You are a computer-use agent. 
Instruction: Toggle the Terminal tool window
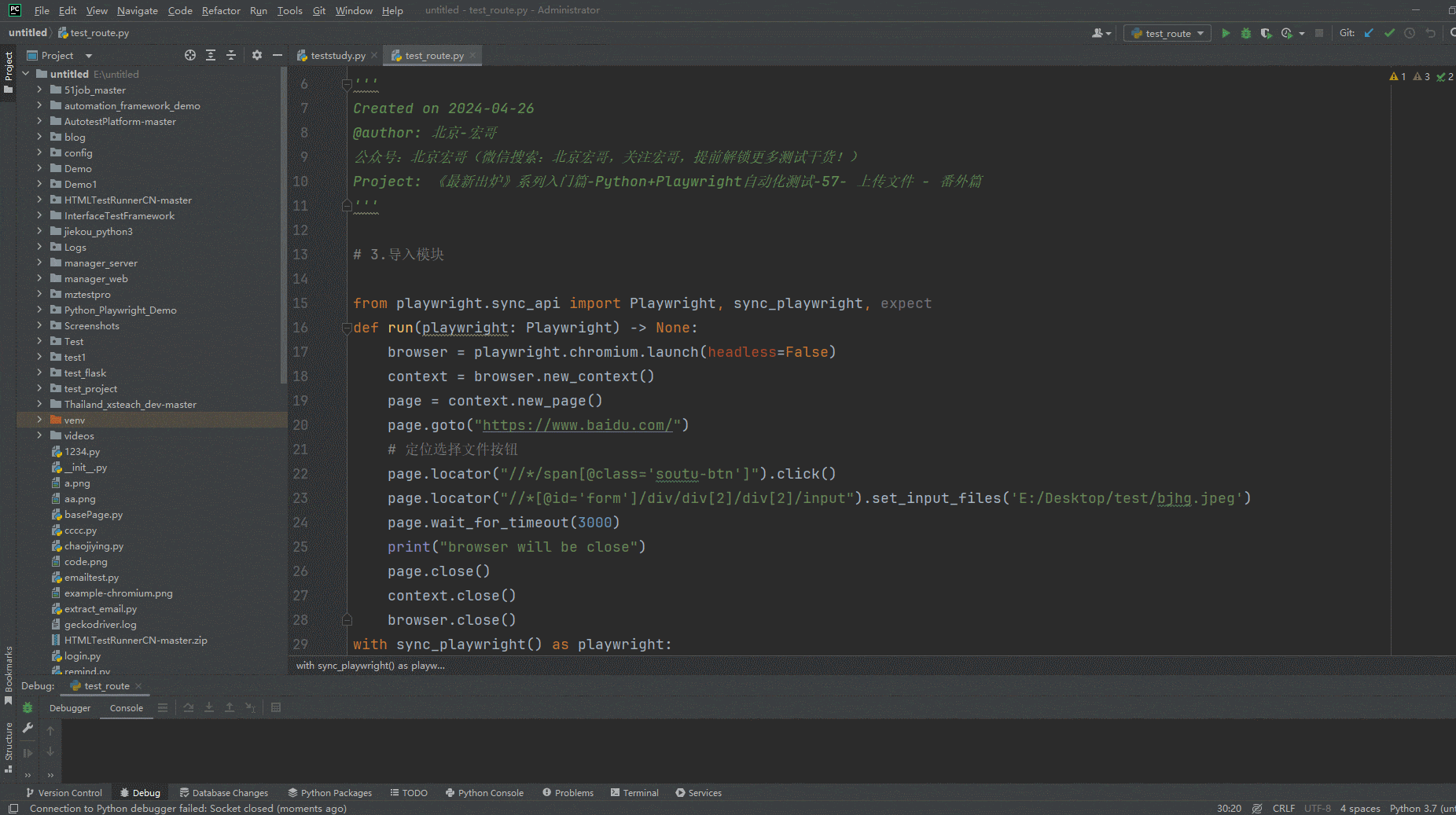click(x=634, y=793)
